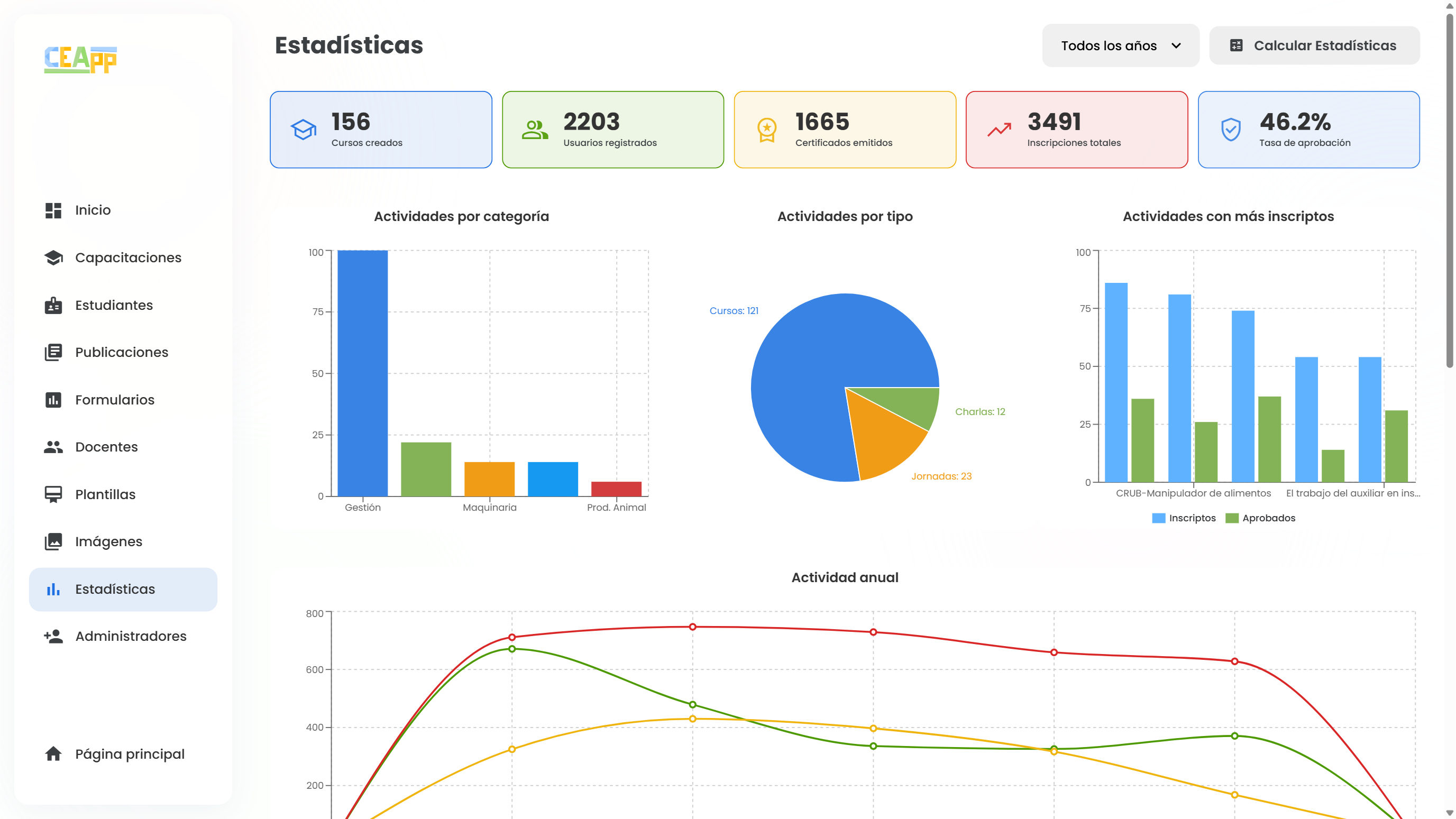Click the Calcular Estadísticas button

pyautogui.click(x=1314, y=46)
